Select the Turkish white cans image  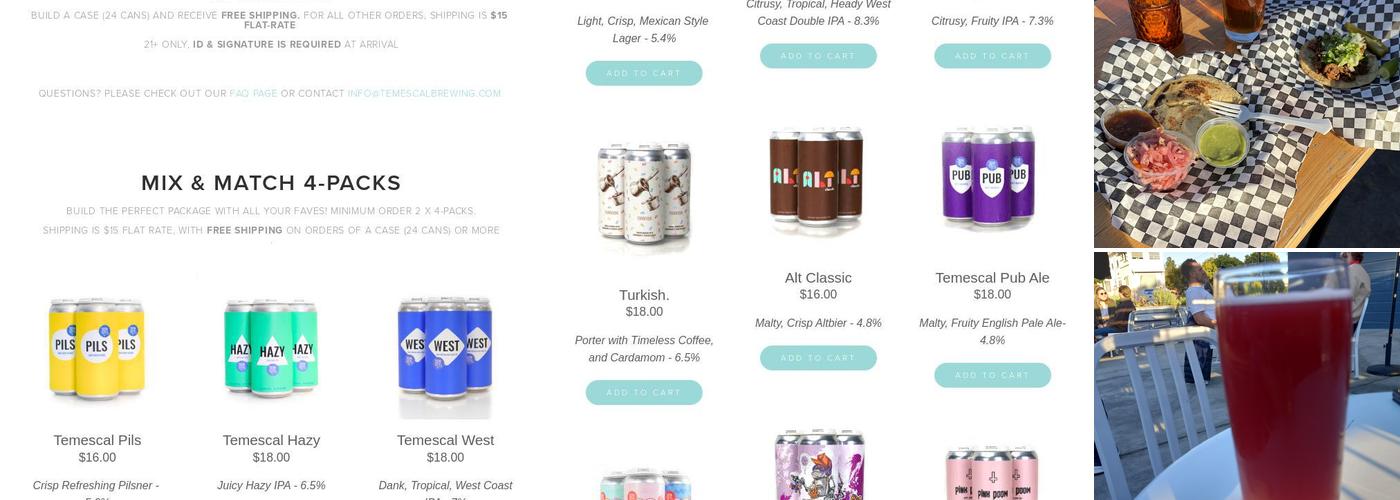[x=644, y=196]
